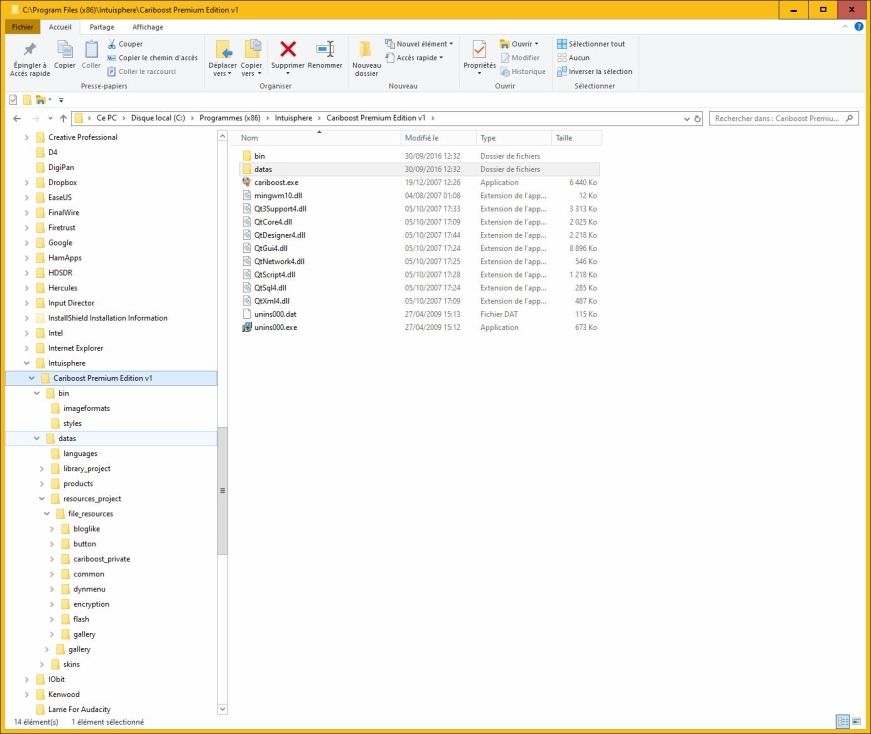Go up one folder level arrow

tap(63, 118)
